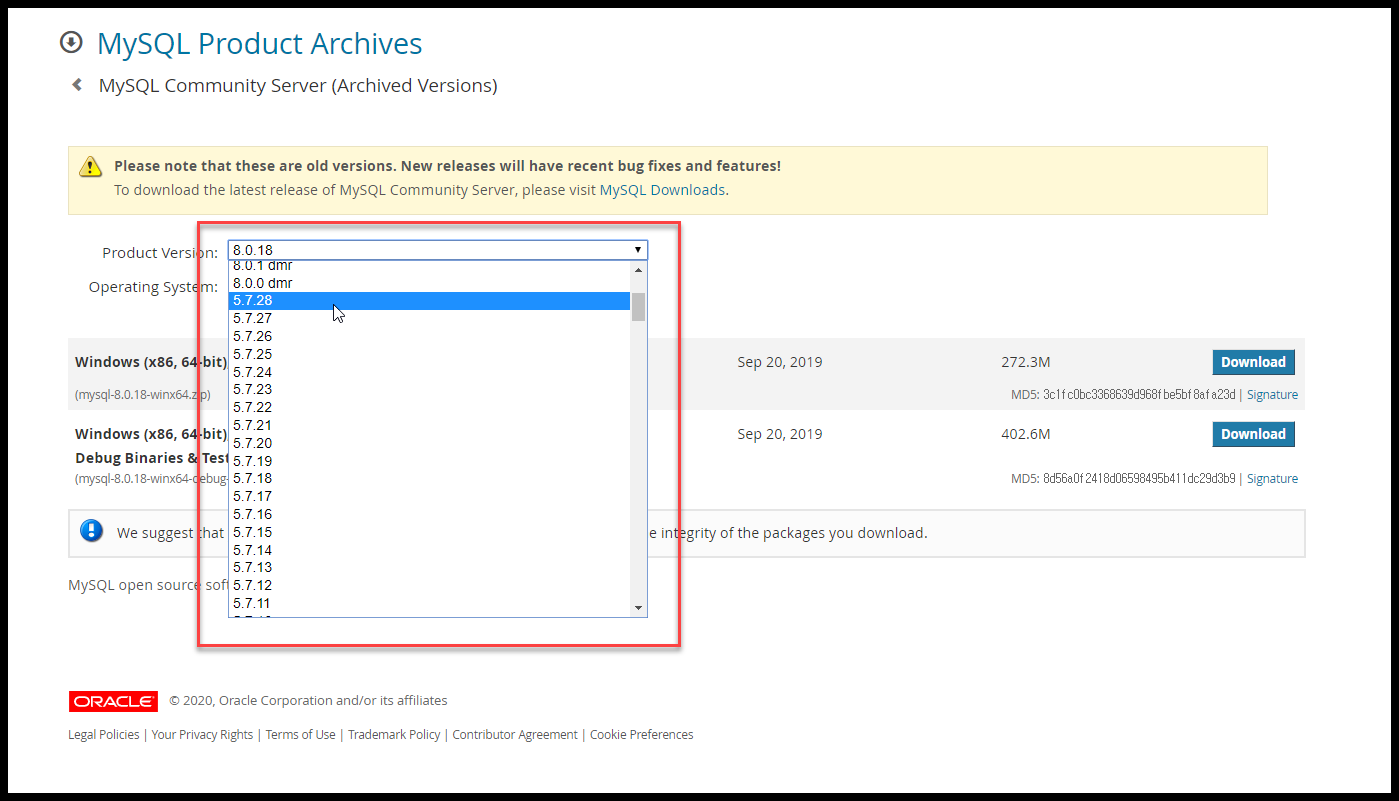Open Trademark Policy footer link

coord(394,735)
